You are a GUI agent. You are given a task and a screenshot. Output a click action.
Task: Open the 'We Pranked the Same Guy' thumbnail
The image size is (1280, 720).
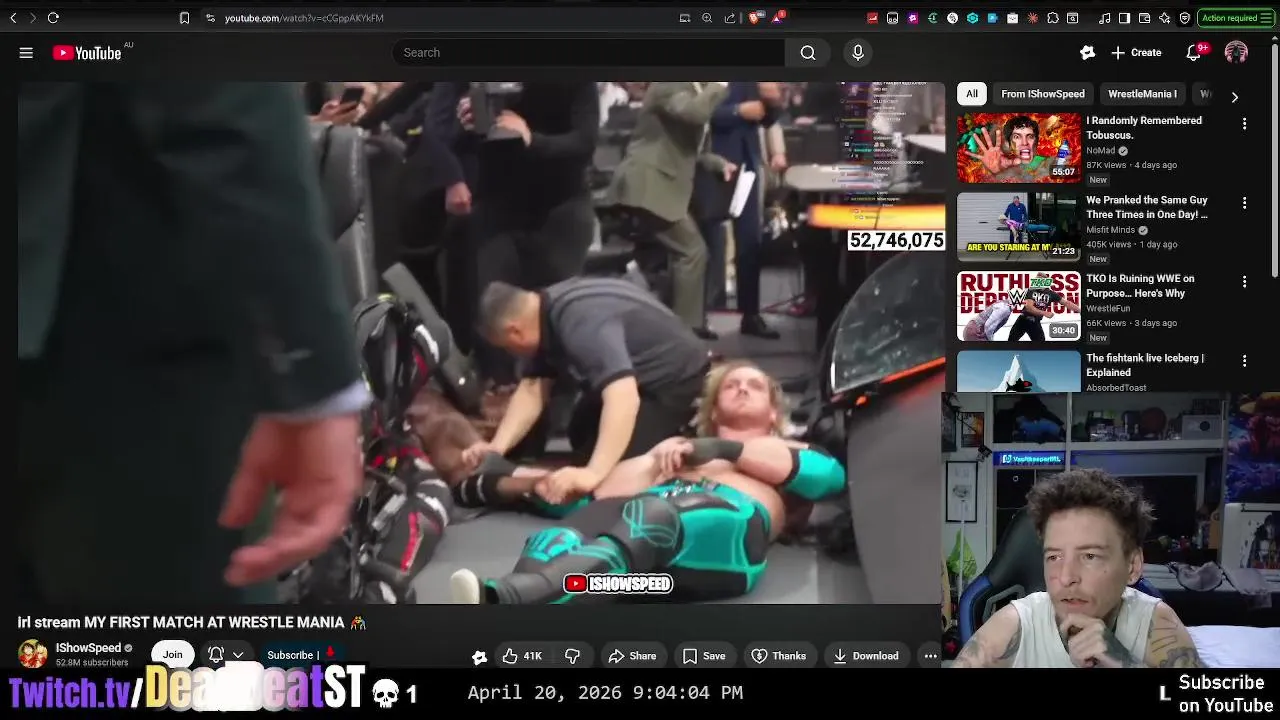1019,227
